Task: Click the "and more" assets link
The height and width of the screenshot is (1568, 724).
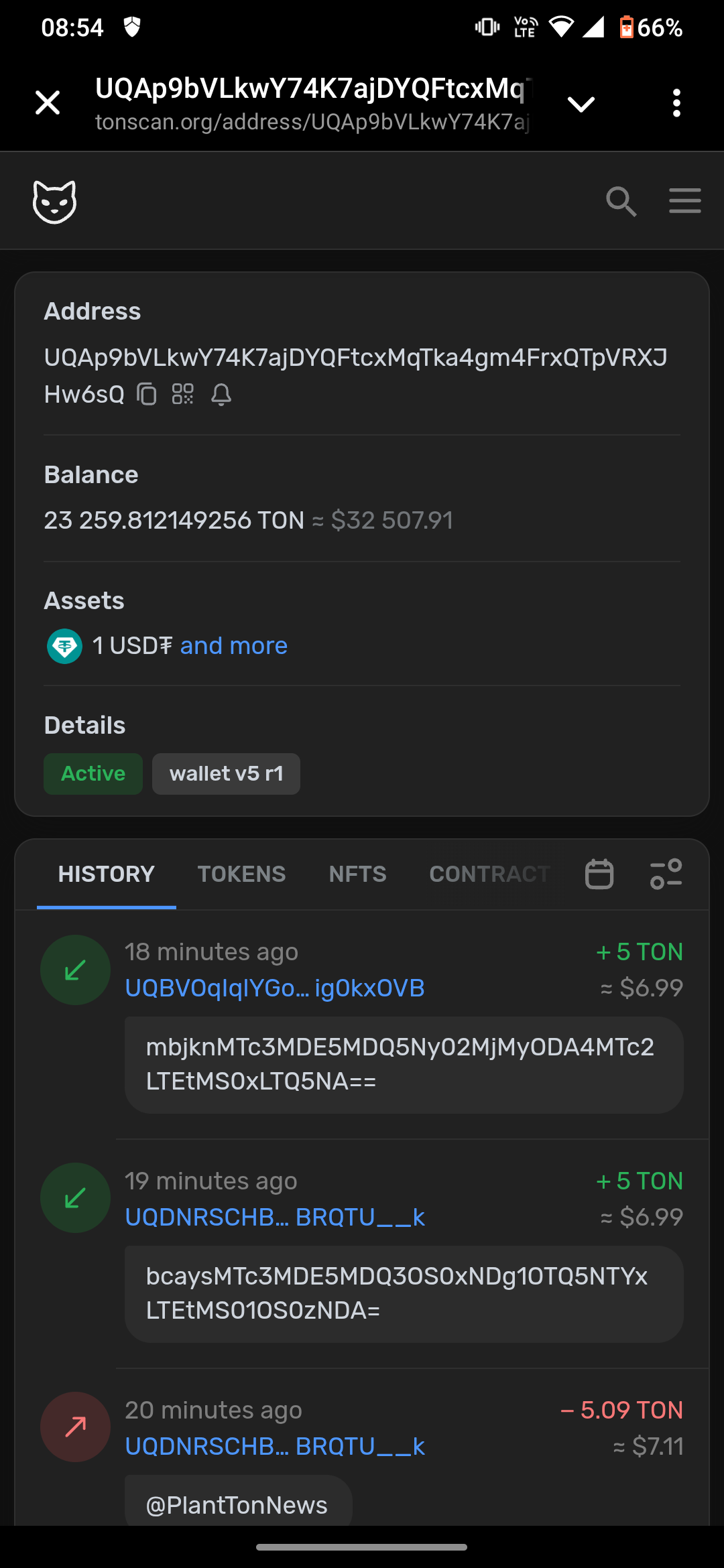Action: pyautogui.click(x=233, y=646)
